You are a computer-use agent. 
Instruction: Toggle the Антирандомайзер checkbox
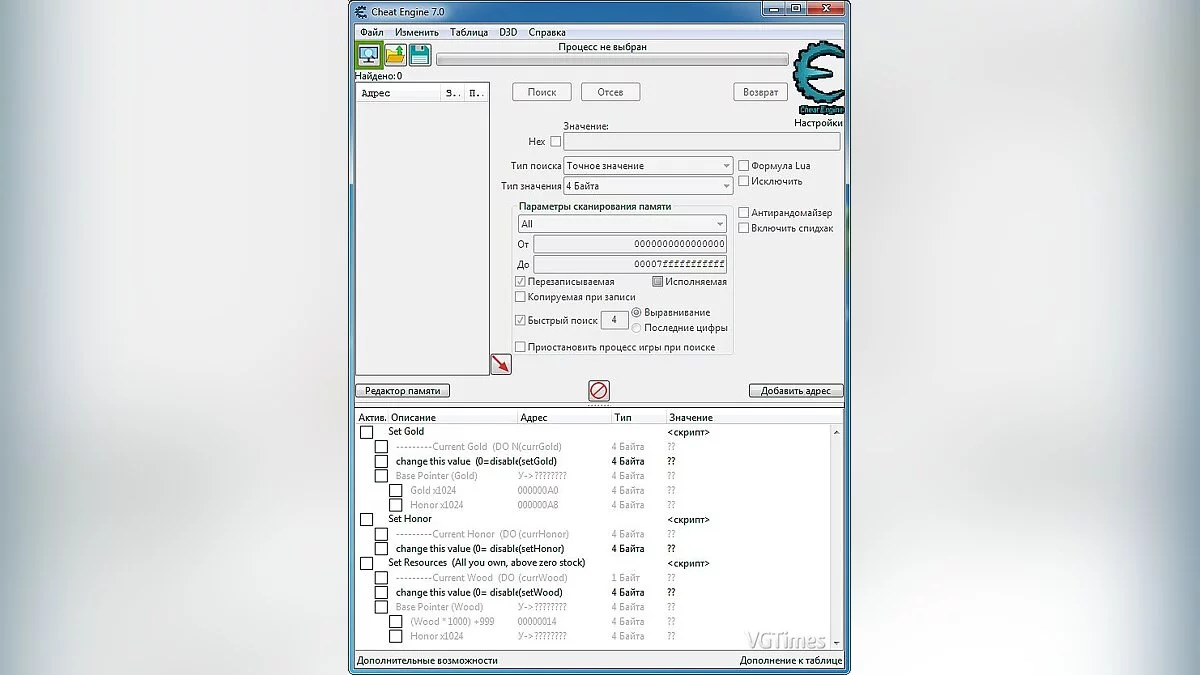click(743, 213)
